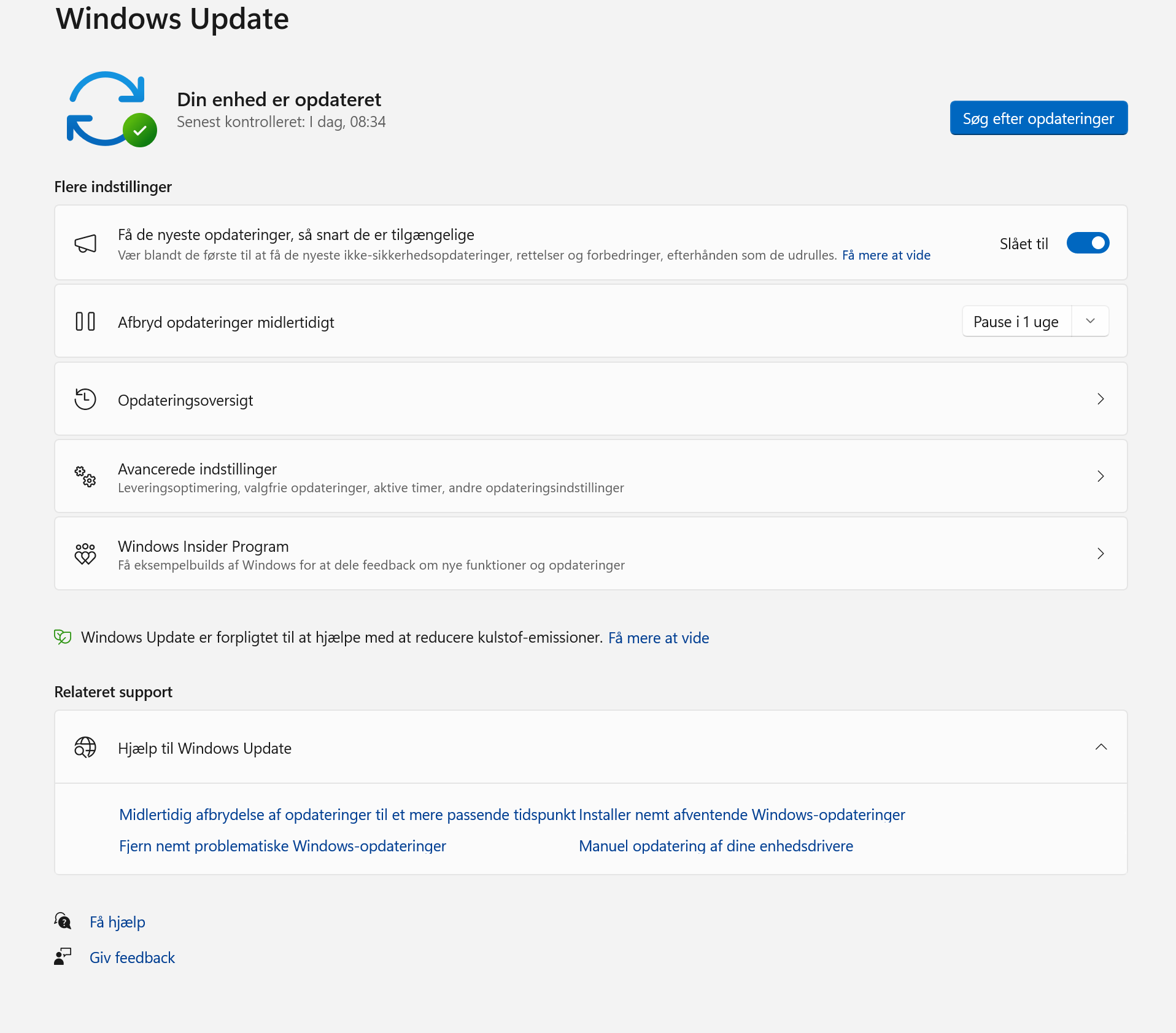The height and width of the screenshot is (1033, 1176).
Task: Open the pause duration dropdown arrow
Action: [1090, 322]
